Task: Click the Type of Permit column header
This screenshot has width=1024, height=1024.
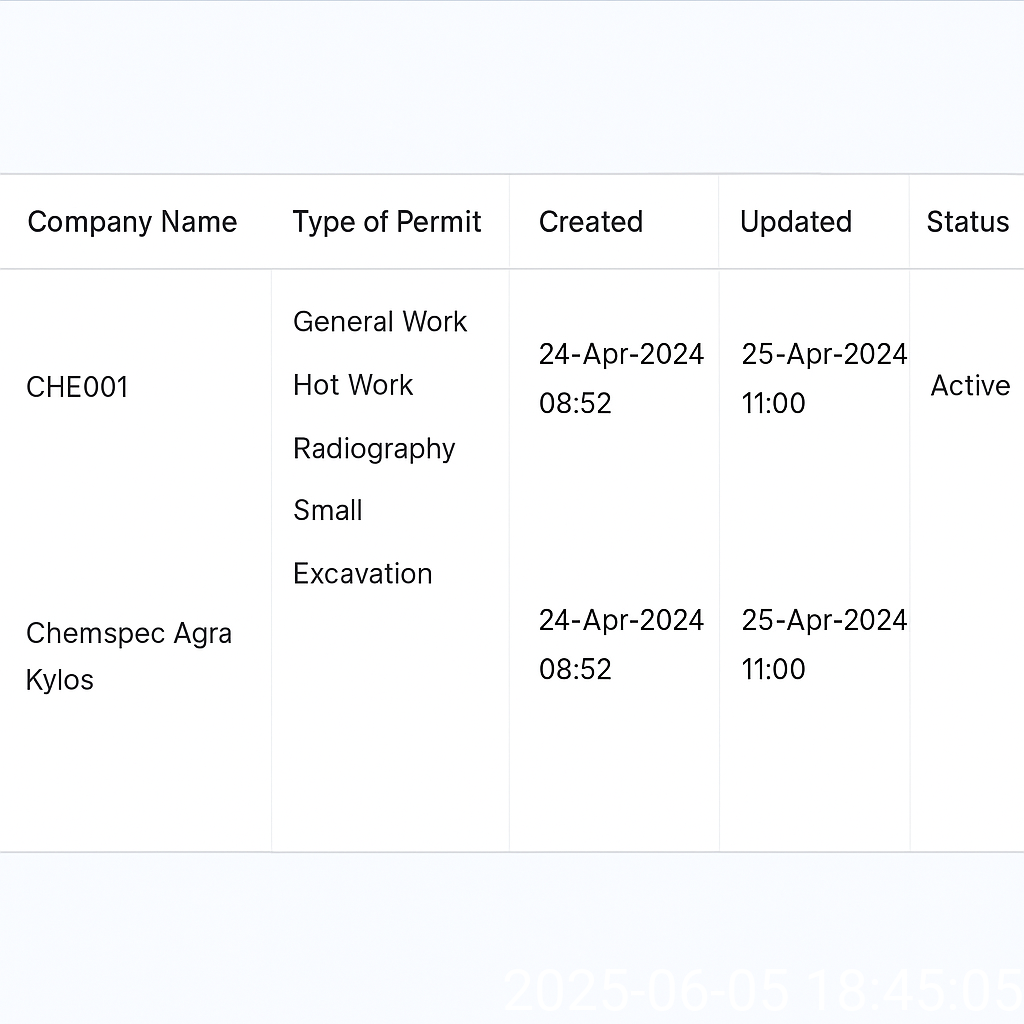Action: click(x=387, y=222)
